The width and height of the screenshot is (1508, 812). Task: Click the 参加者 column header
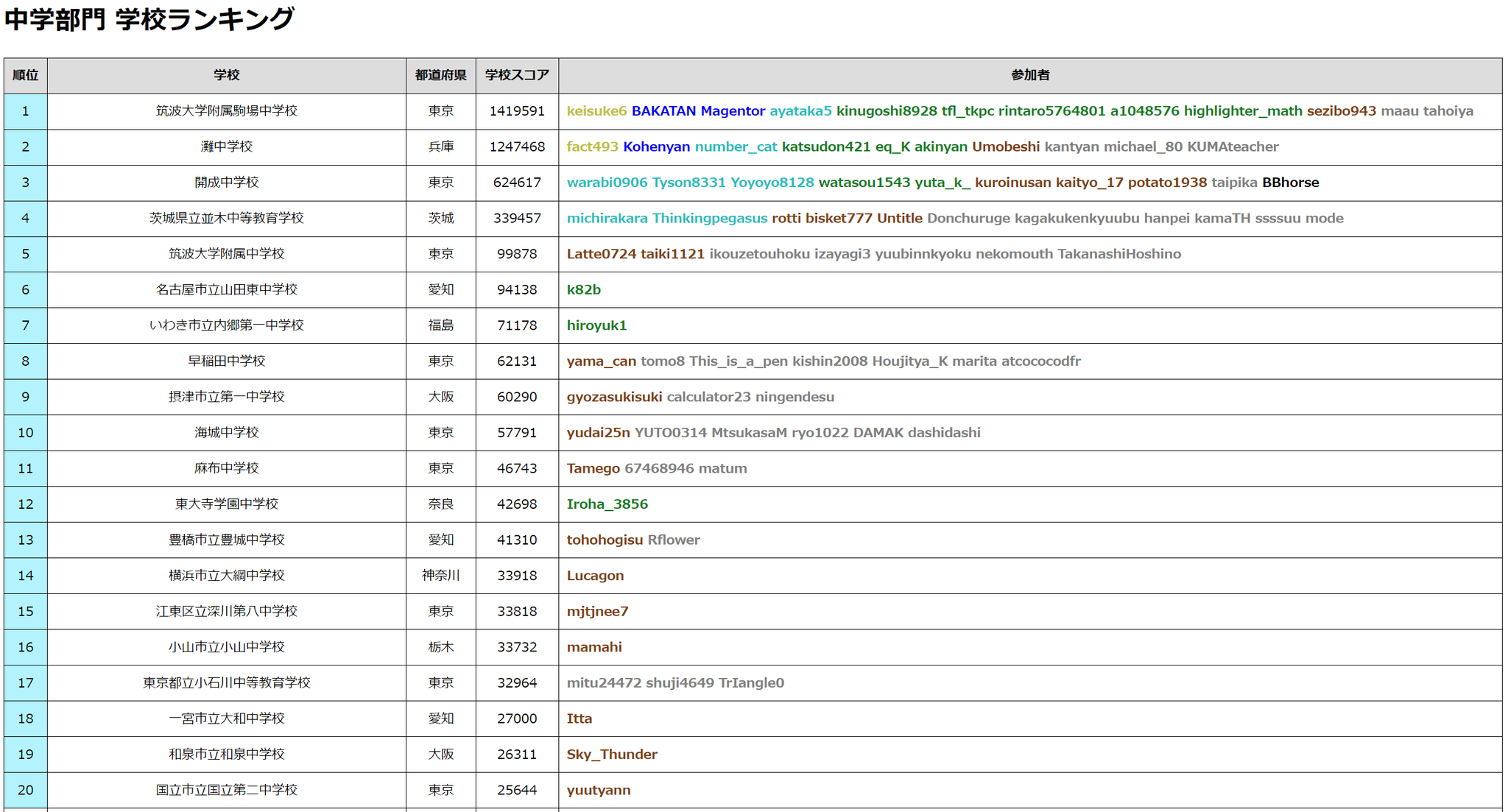(1032, 74)
